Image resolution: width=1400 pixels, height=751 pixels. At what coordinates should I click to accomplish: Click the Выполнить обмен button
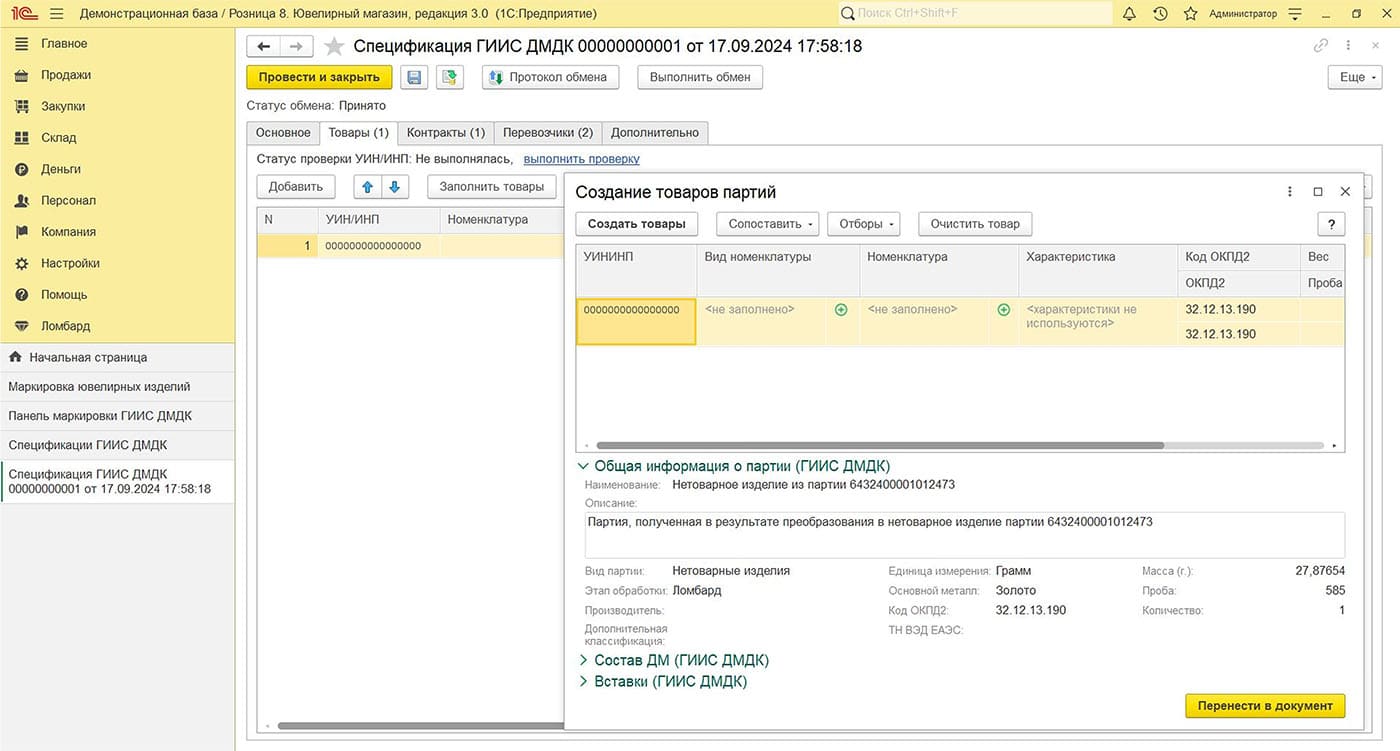coord(700,77)
